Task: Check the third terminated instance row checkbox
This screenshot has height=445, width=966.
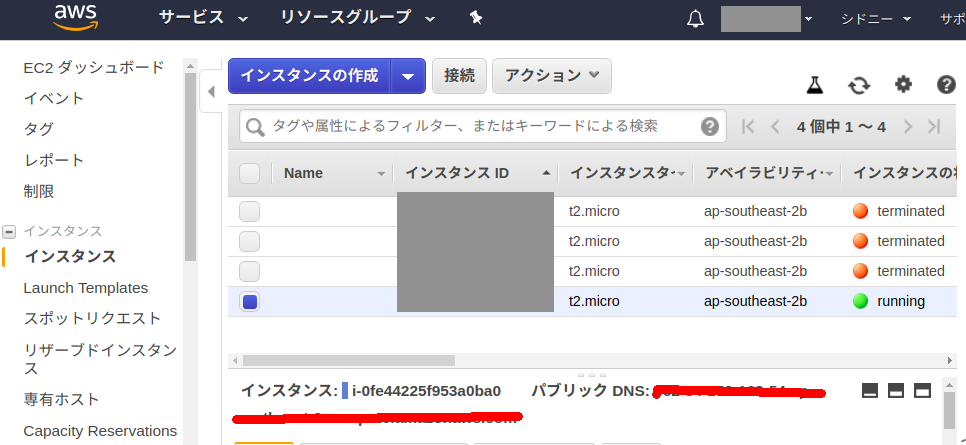Action: (x=250, y=272)
